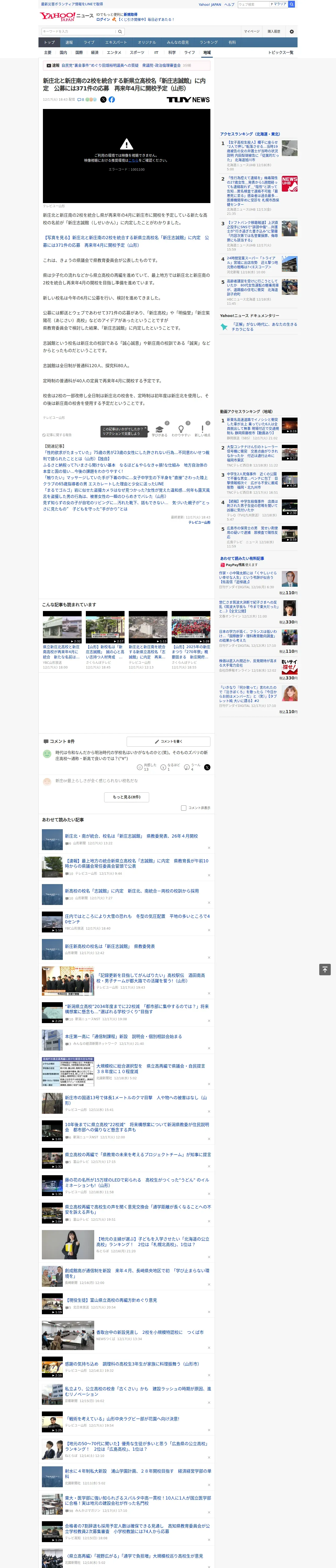
Task: Click the video warning triangle icon
Action: 126,144
